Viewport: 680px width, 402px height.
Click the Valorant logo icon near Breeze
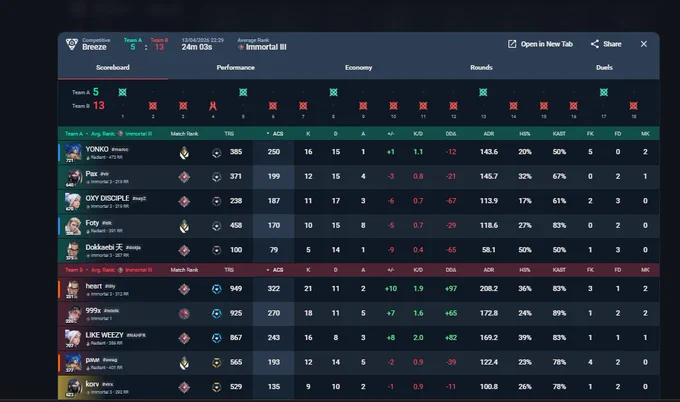pyautogui.click(x=72, y=44)
